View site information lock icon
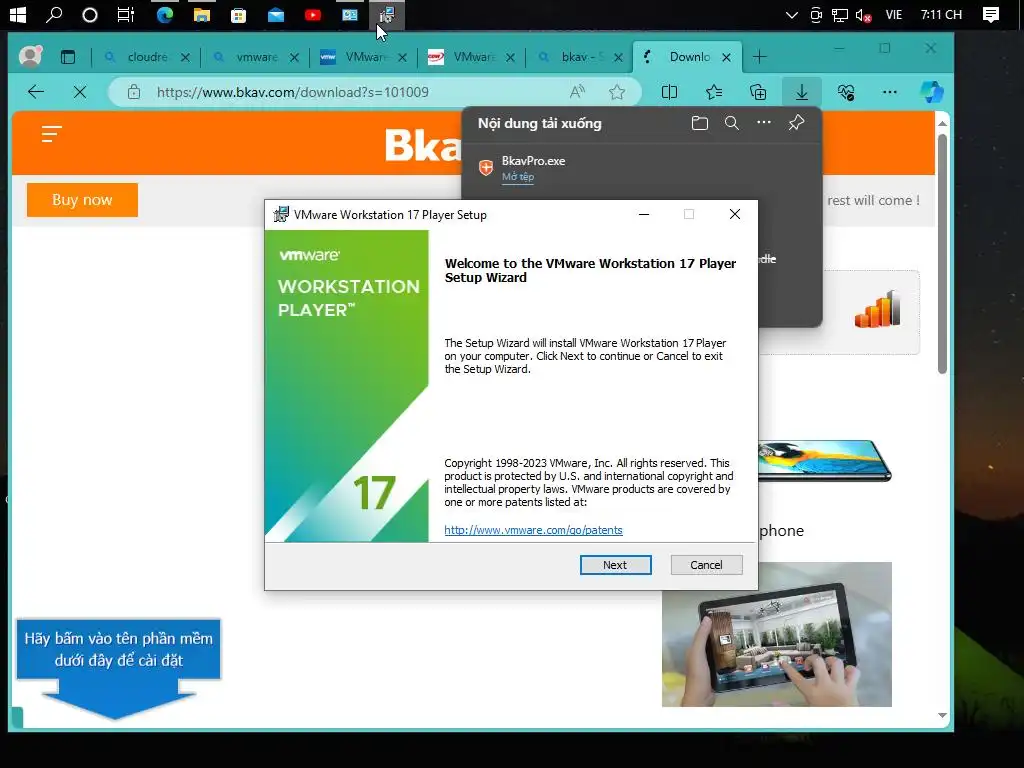This screenshot has width=1024, height=768. [x=134, y=92]
